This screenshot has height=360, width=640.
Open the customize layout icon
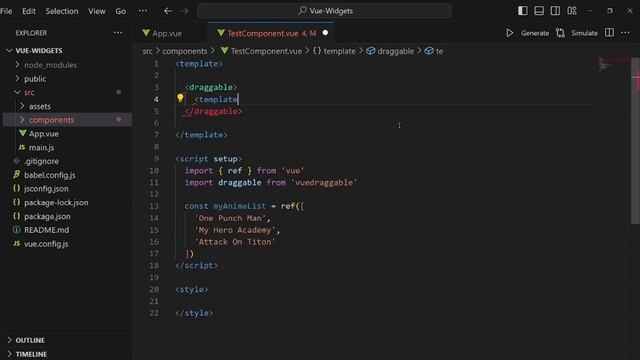tap(572, 11)
